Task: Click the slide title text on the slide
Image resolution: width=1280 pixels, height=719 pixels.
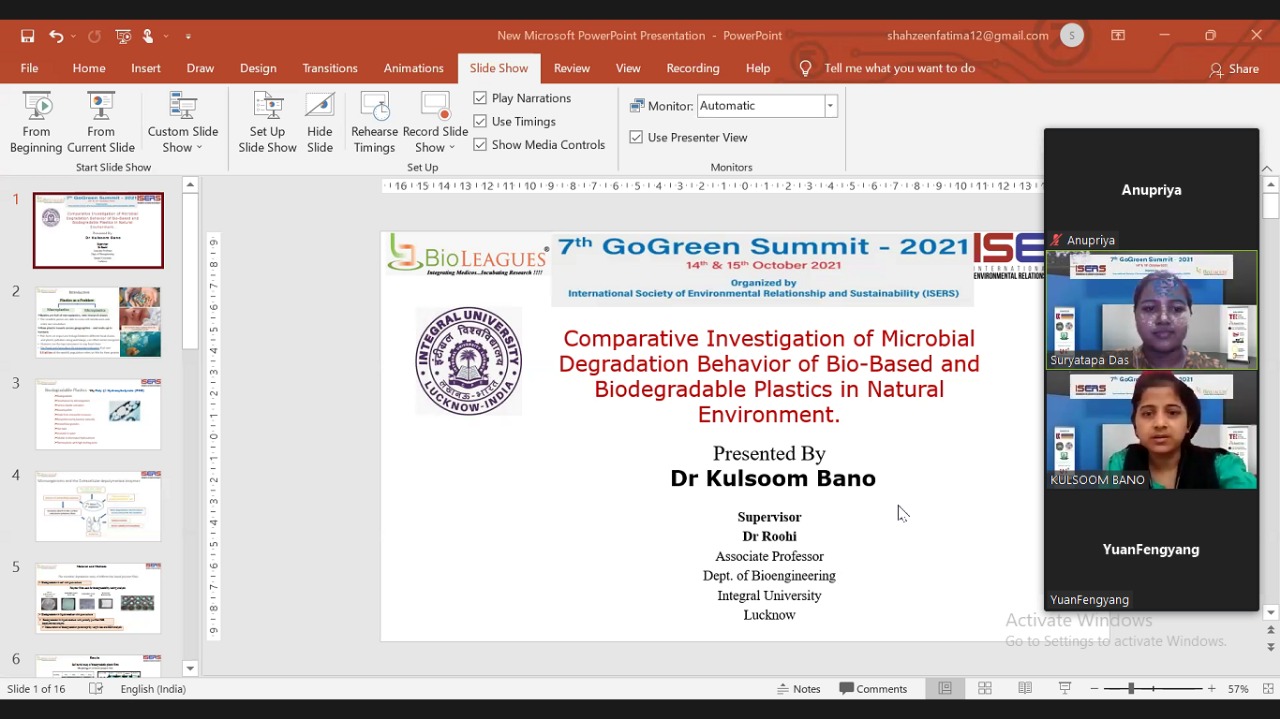Action: tap(769, 376)
